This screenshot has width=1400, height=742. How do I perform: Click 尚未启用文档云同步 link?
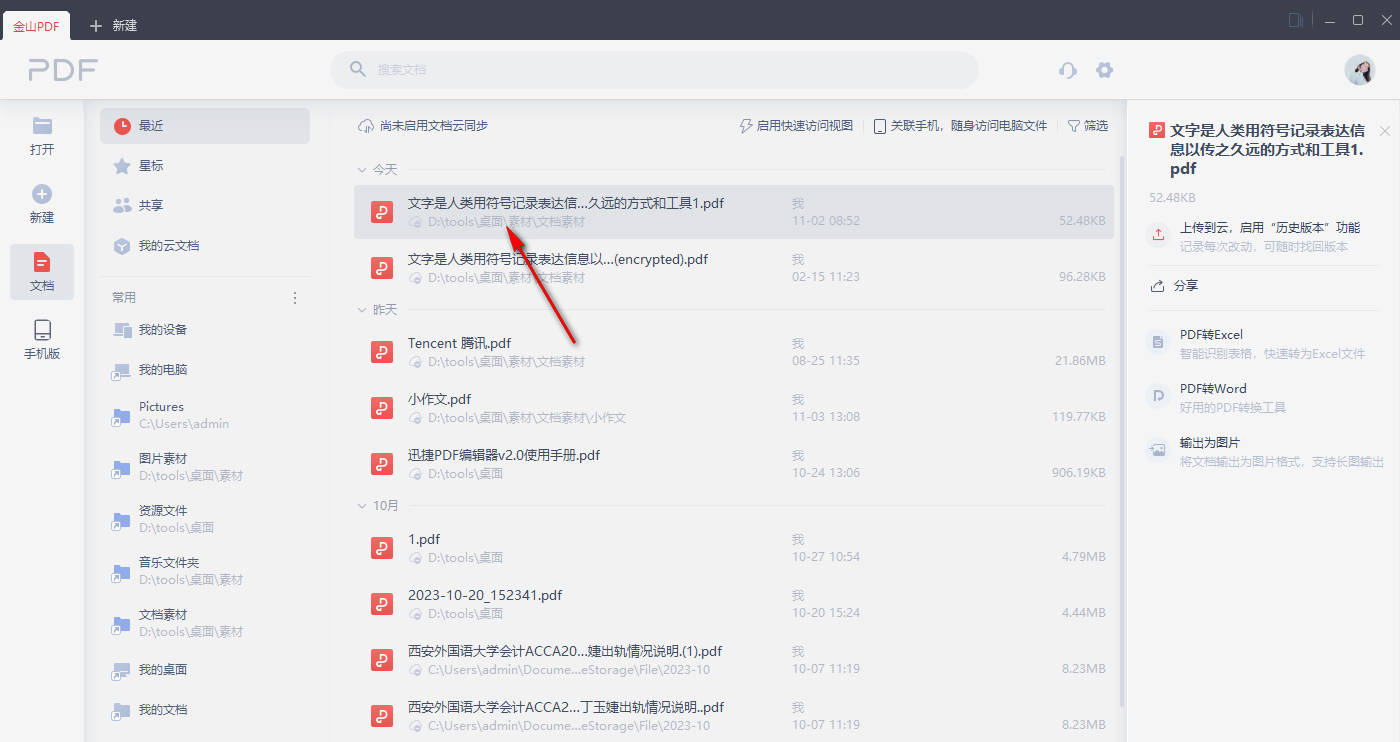tap(434, 126)
